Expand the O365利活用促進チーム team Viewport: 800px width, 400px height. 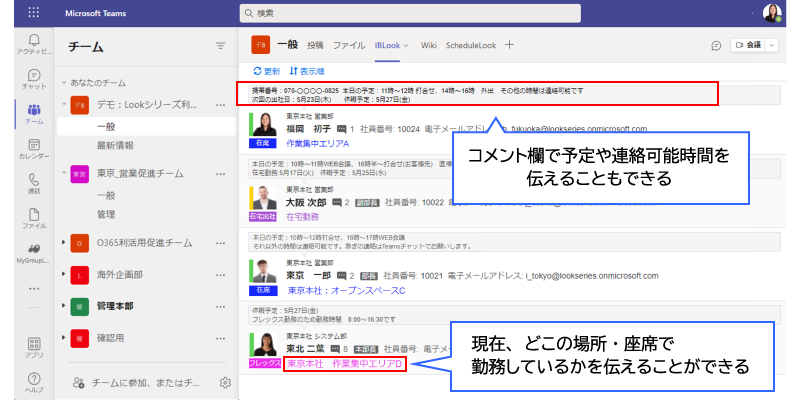pos(65,242)
